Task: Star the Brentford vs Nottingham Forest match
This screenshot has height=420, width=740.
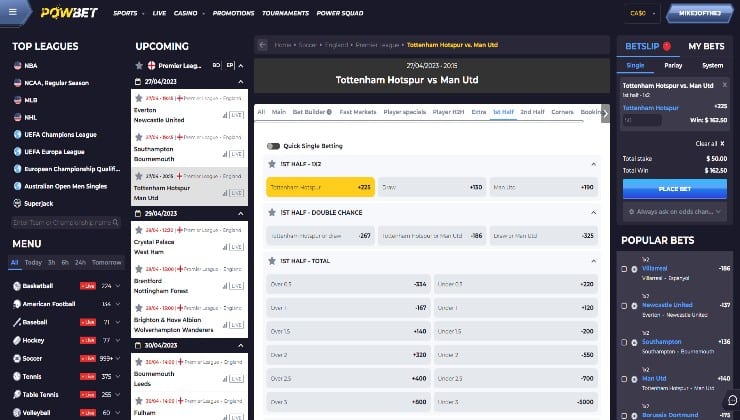Action: [139, 269]
